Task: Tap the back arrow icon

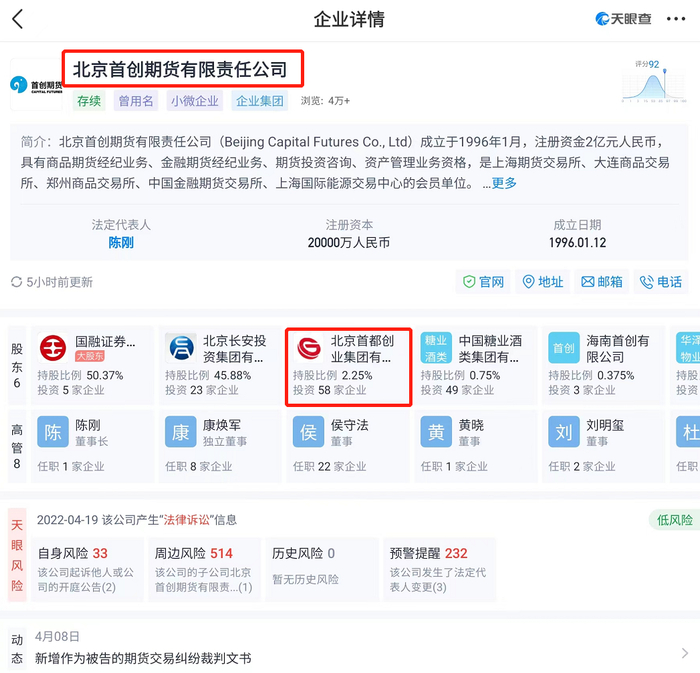Action: tap(17, 19)
